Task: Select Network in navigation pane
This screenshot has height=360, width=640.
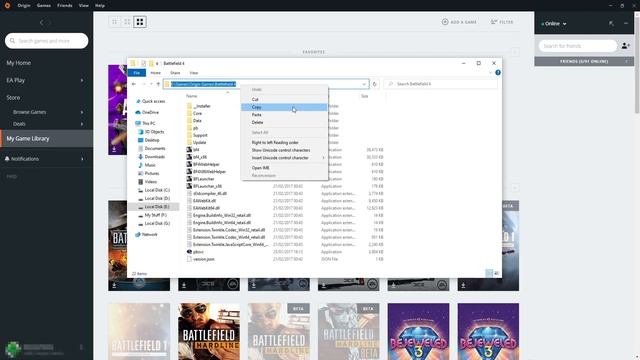Action: point(149,235)
